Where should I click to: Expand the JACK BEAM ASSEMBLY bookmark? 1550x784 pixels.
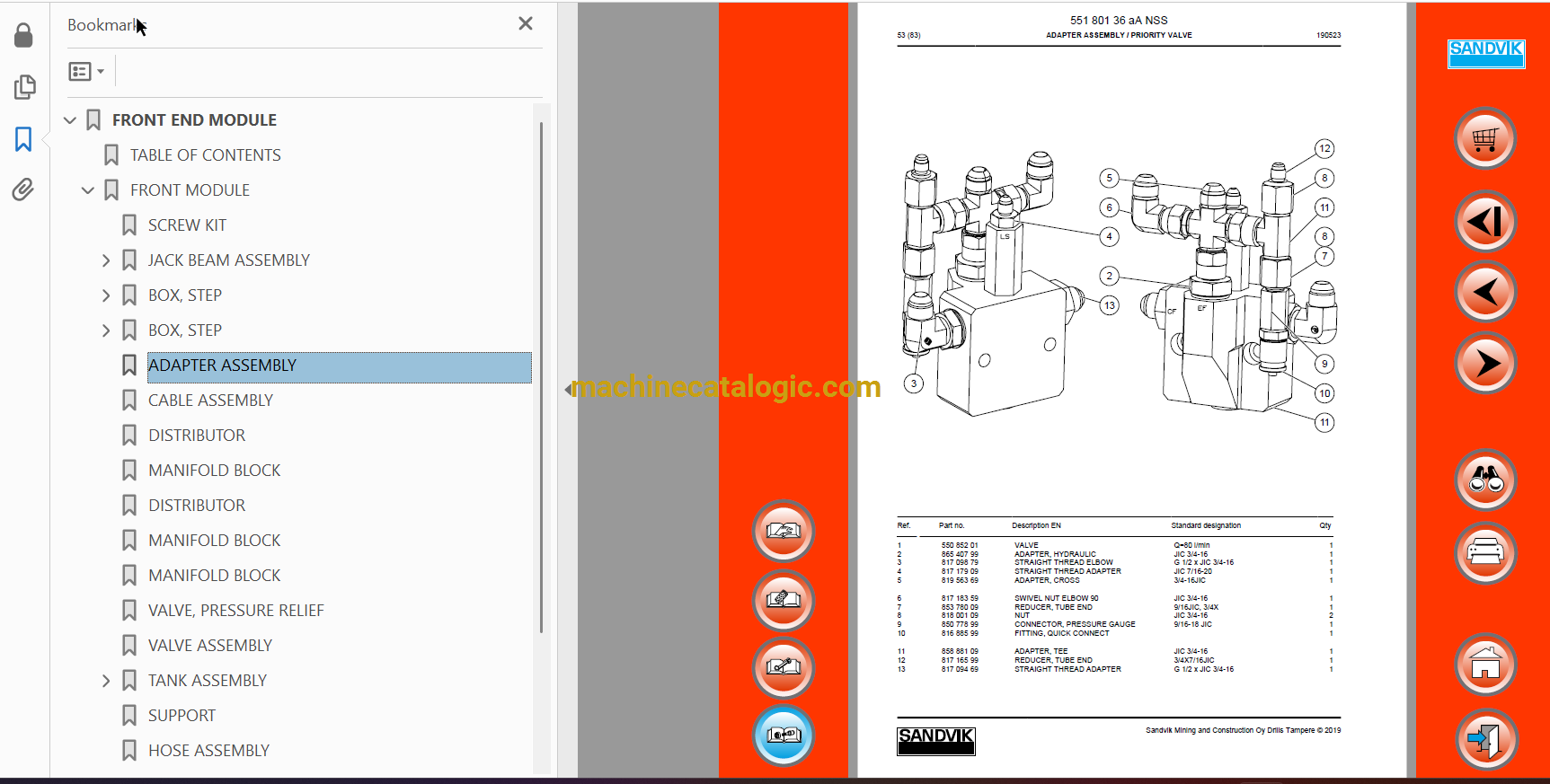tap(106, 260)
